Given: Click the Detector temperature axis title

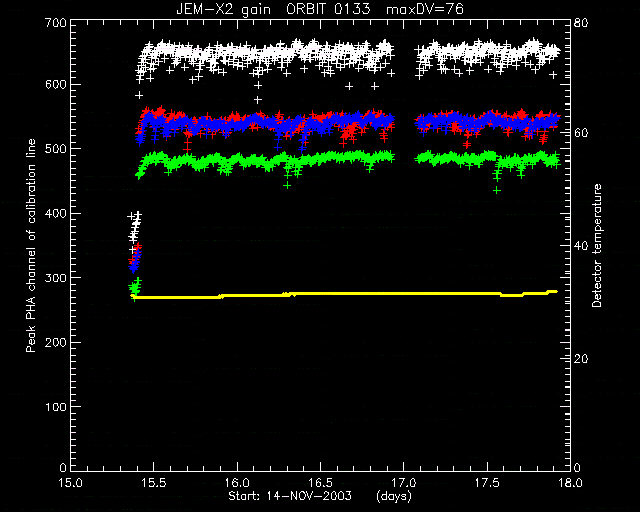Looking at the screenshot, I should coord(597,245).
